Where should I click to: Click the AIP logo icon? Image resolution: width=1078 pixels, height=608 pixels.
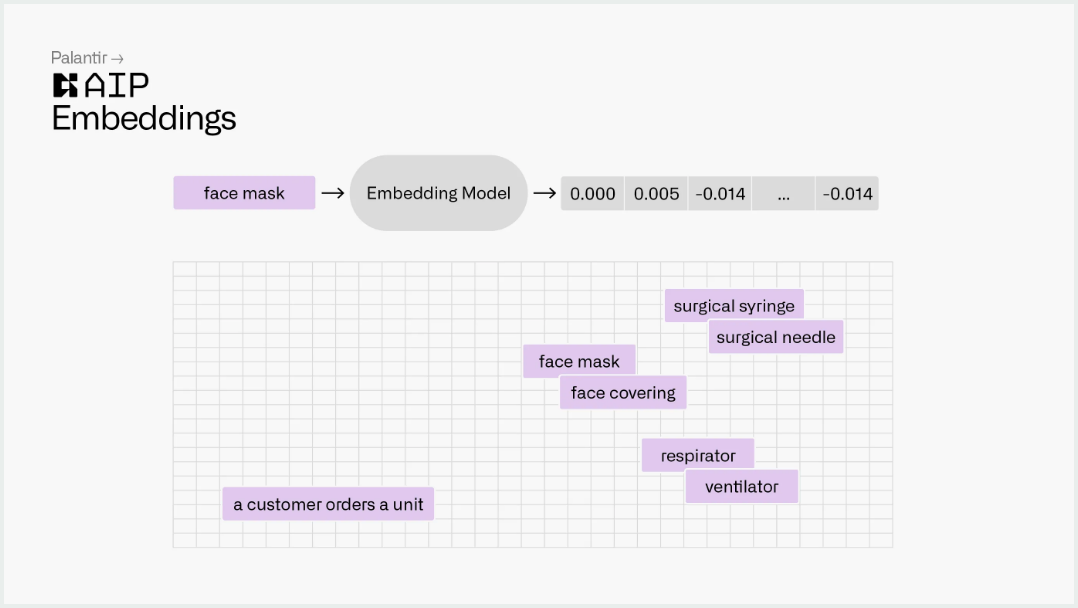tap(65, 85)
